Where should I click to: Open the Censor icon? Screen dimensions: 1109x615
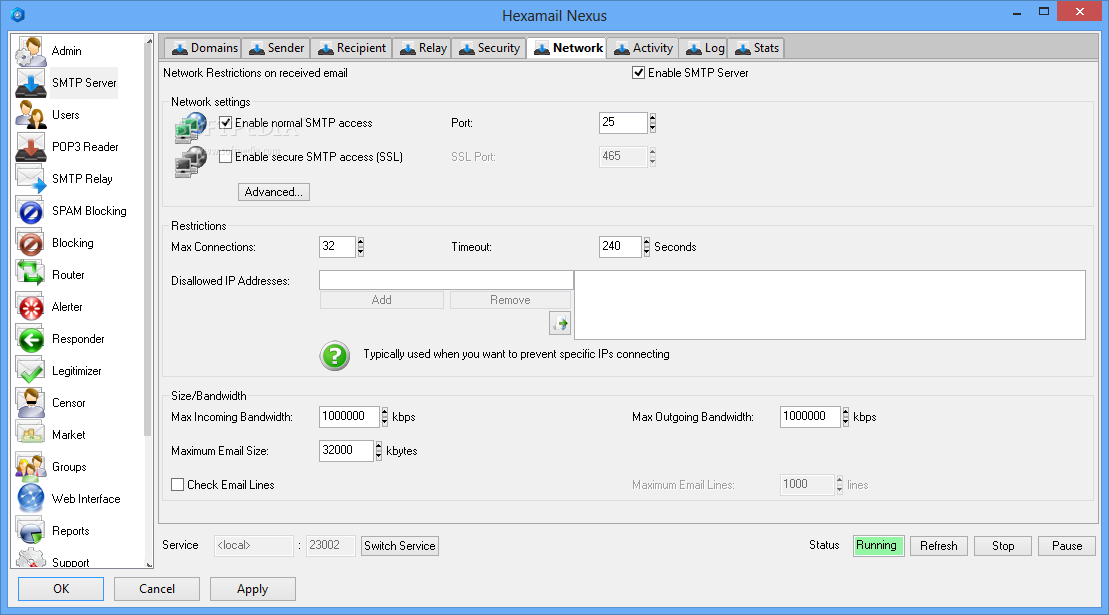click(x=30, y=403)
